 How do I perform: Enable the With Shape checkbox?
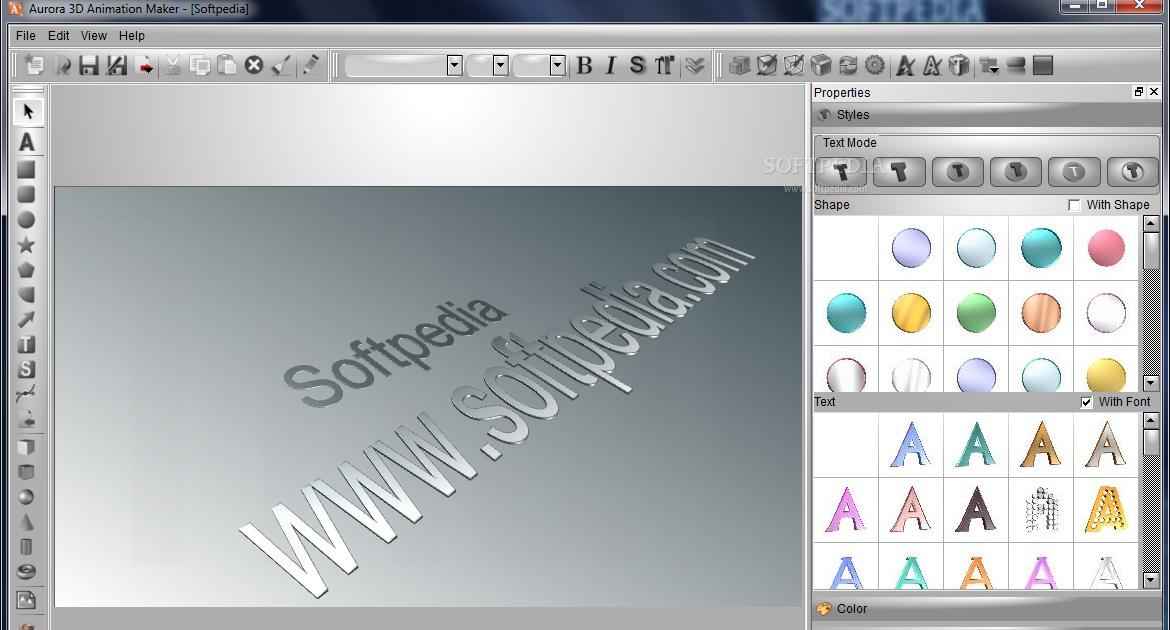click(1074, 205)
